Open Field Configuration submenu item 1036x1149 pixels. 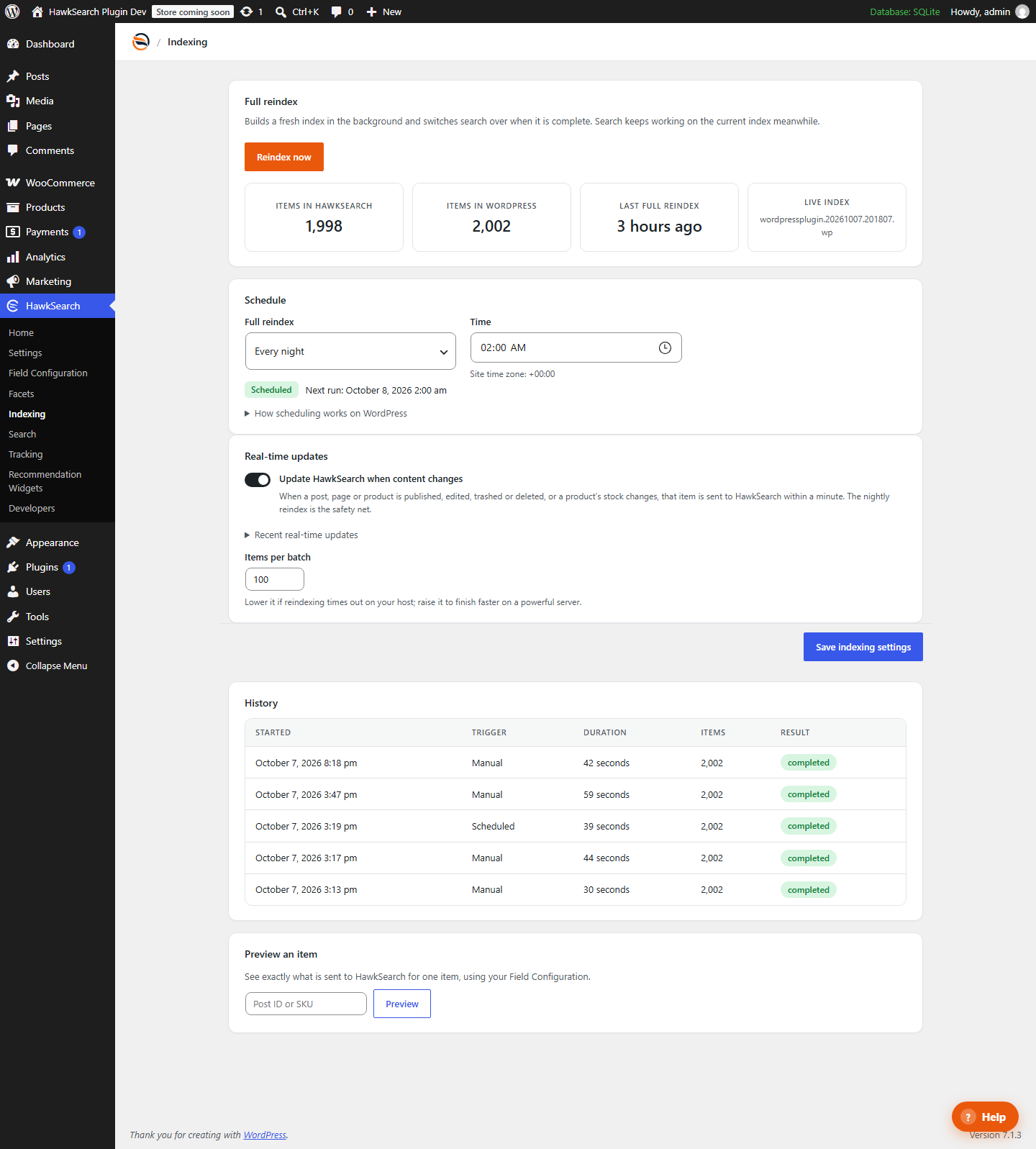[x=48, y=373]
